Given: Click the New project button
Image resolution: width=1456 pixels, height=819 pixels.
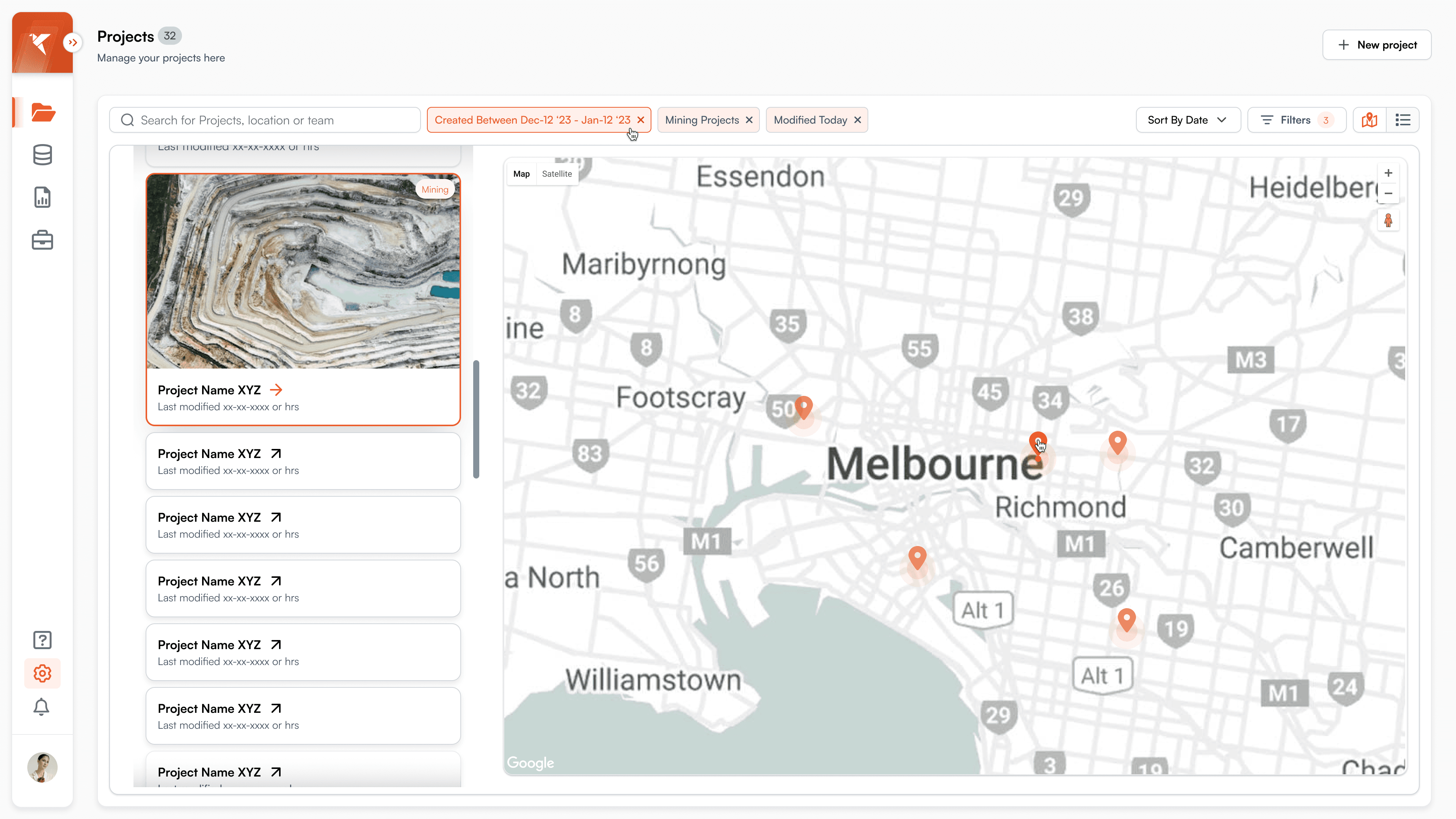Looking at the screenshot, I should [1377, 45].
